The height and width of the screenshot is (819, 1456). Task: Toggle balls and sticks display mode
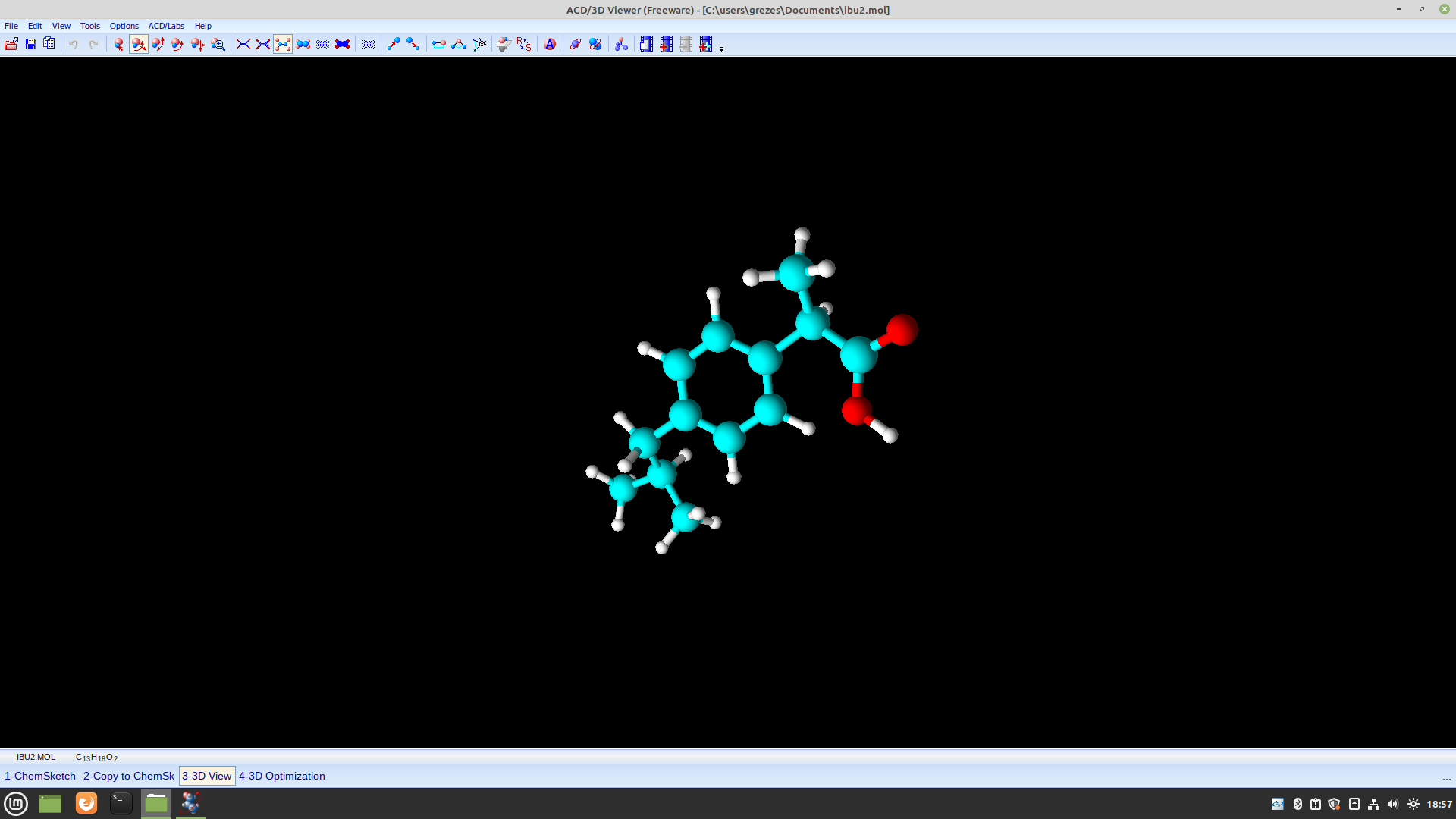click(283, 45)
